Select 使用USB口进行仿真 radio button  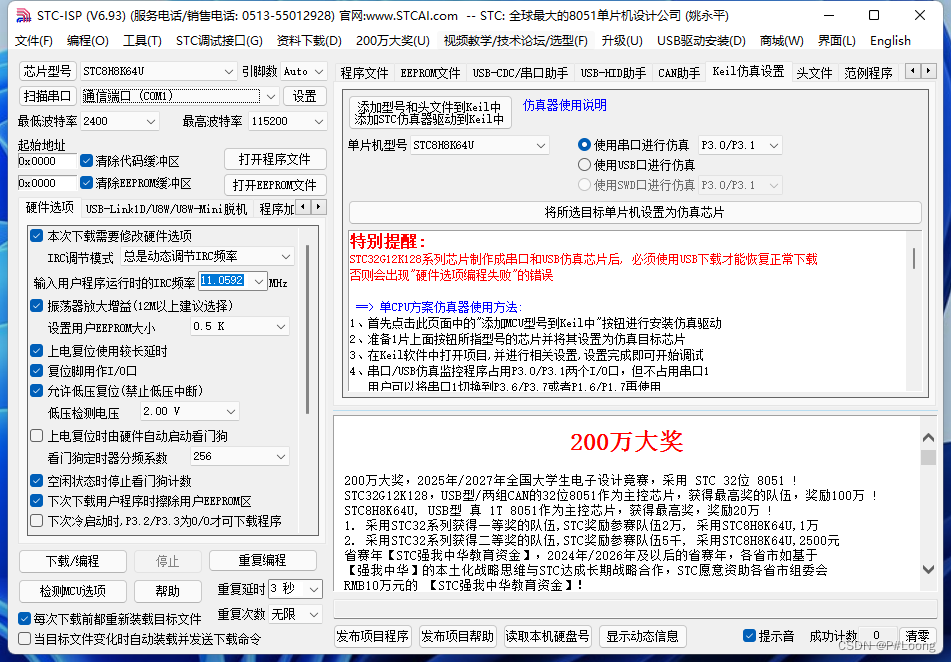(x=584, y=164)
